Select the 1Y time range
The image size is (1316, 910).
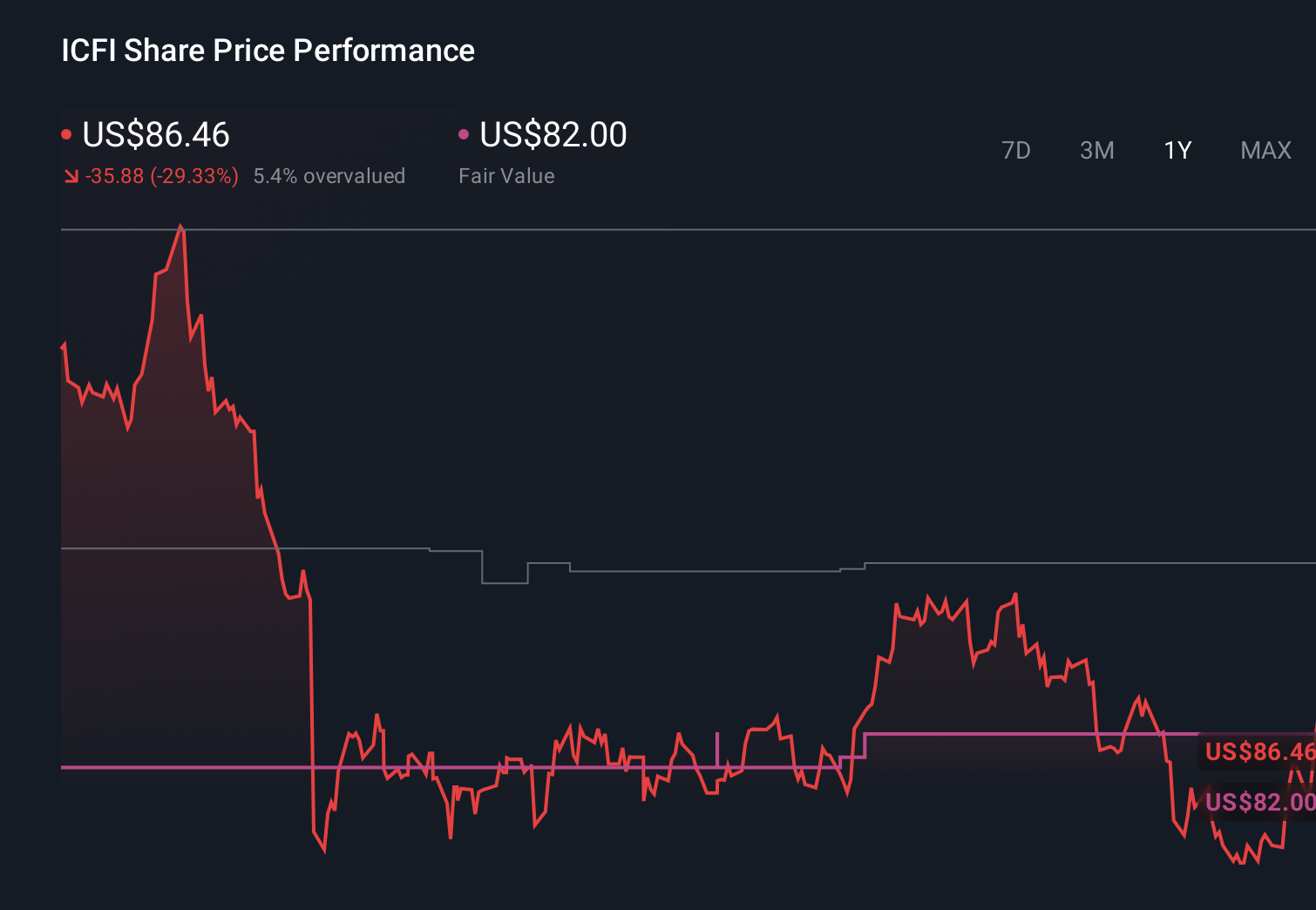(1177, 150)
